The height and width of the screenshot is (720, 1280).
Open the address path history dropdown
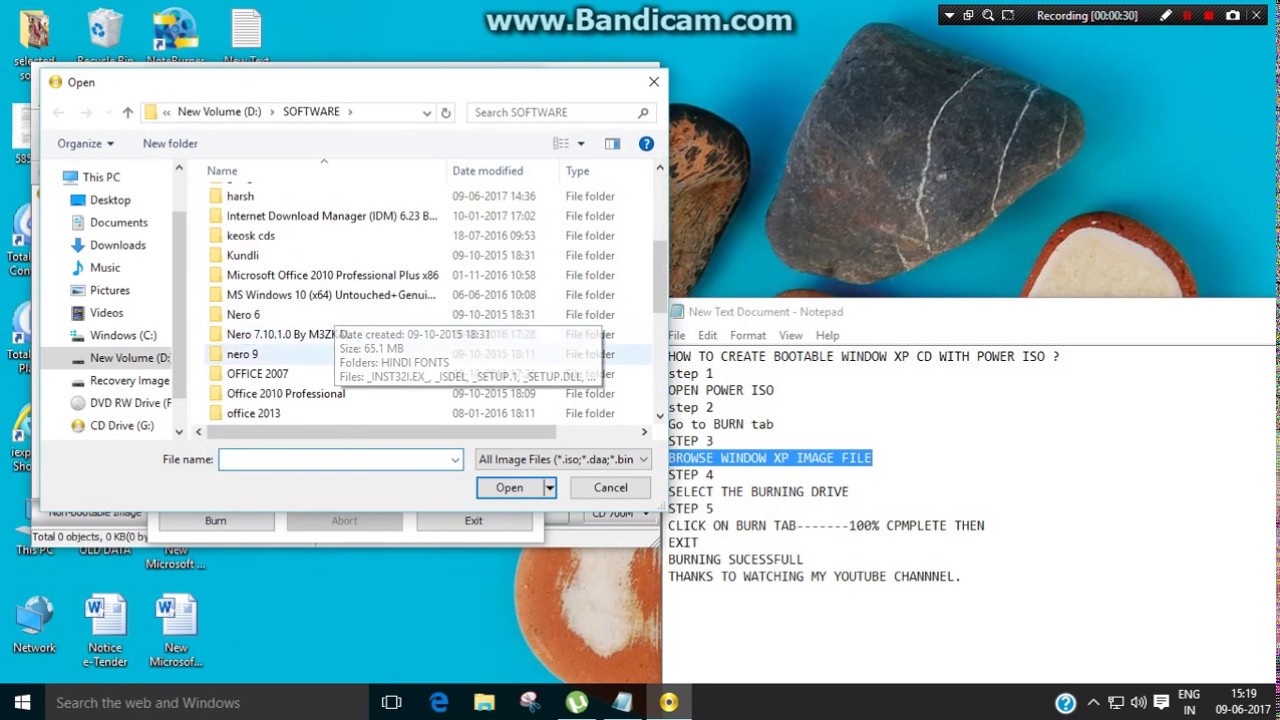coord(427,112)
